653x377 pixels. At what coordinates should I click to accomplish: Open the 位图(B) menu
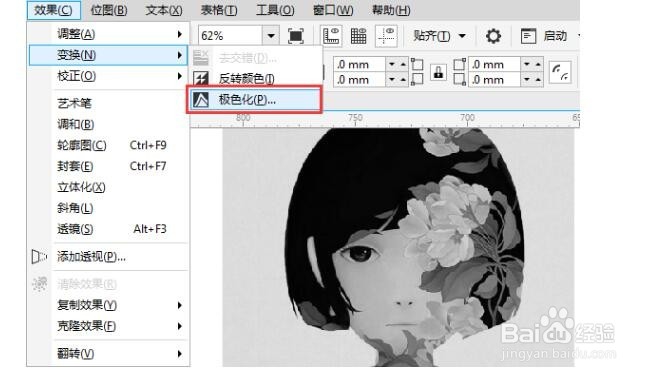109,10
